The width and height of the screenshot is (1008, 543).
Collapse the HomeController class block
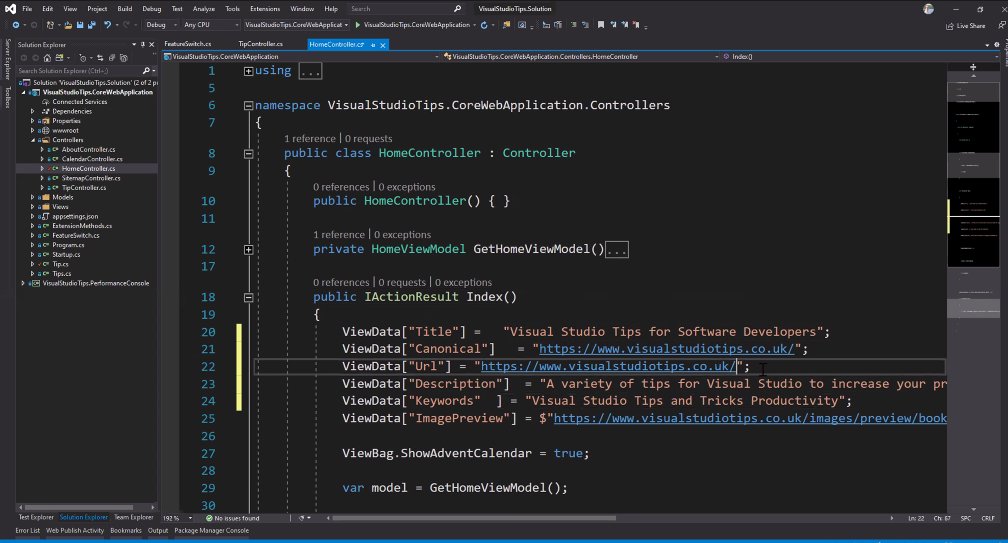click(x=248, y=154)
